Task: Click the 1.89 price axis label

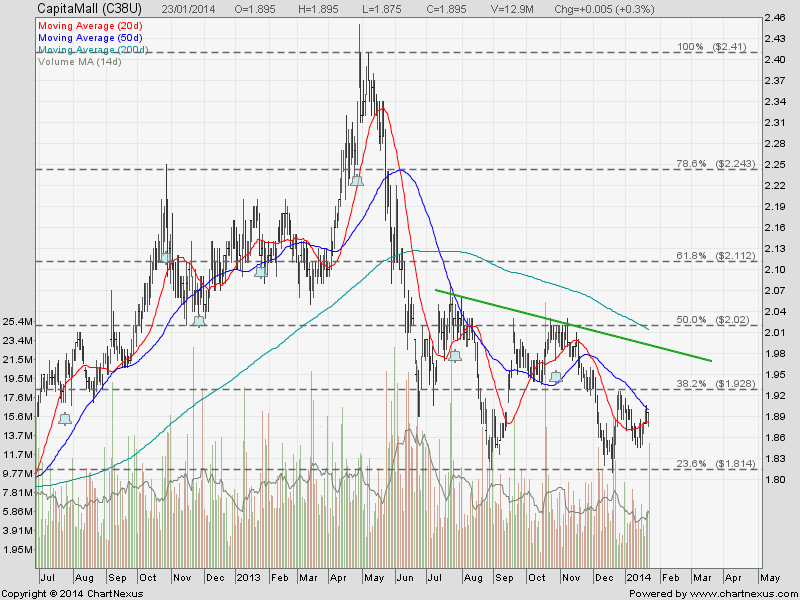Action: (x=774, y=416)
